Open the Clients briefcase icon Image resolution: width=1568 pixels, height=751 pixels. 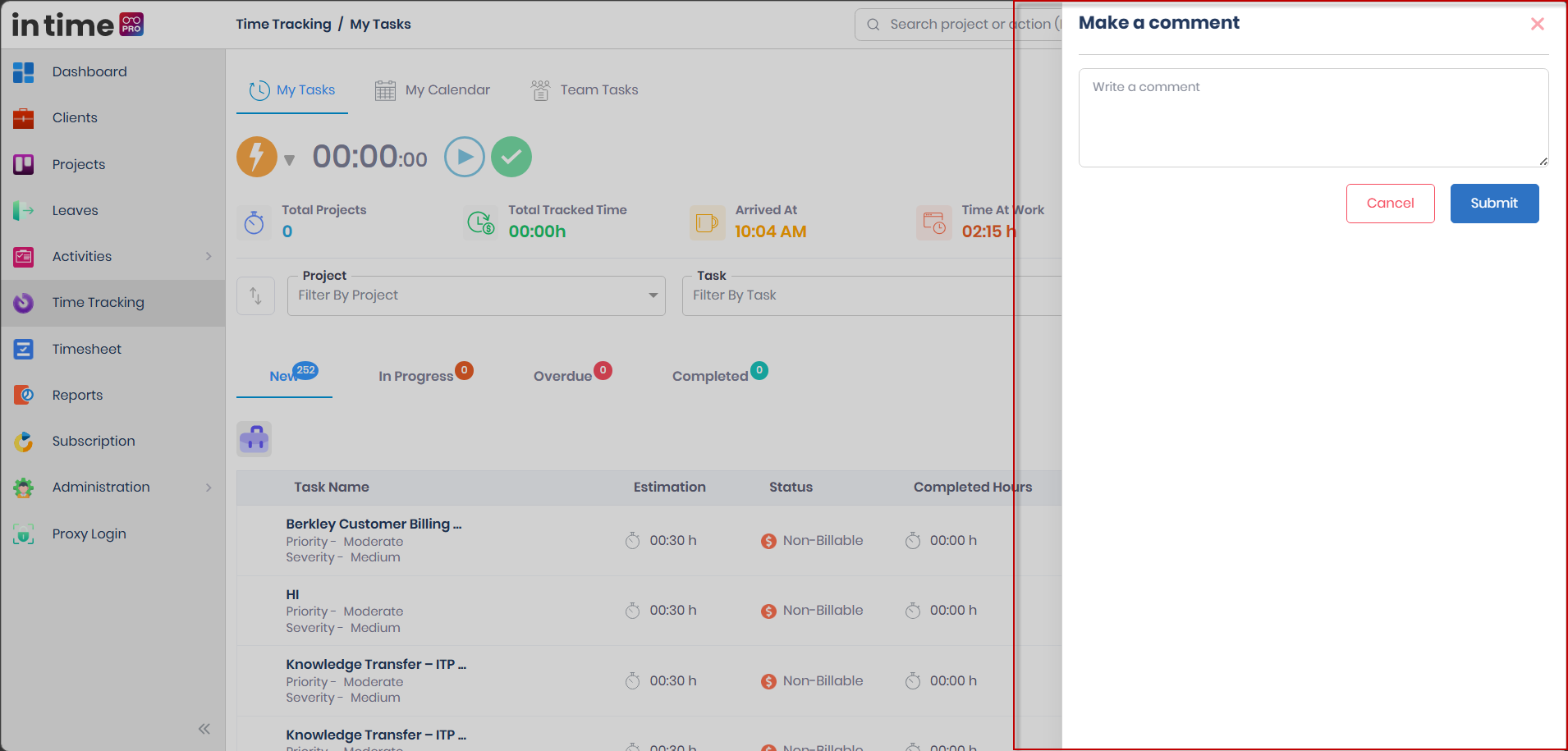point(24,118)
